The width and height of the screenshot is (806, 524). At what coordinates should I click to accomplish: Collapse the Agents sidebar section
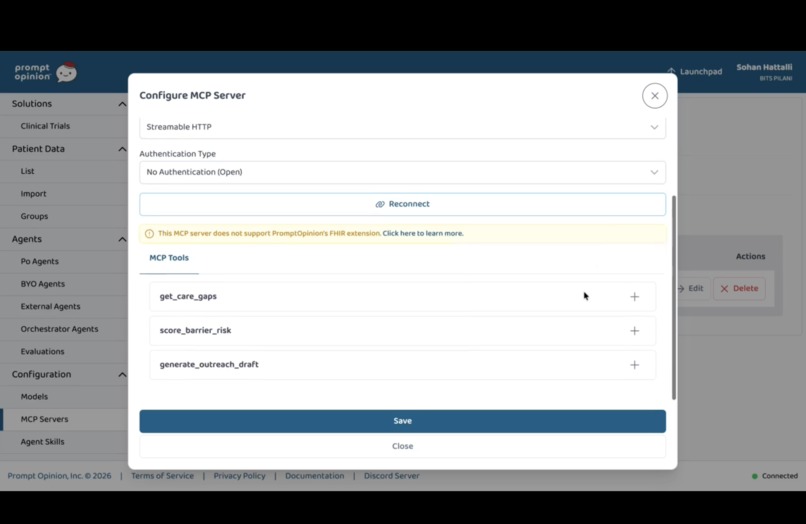(x=122, y=239)
